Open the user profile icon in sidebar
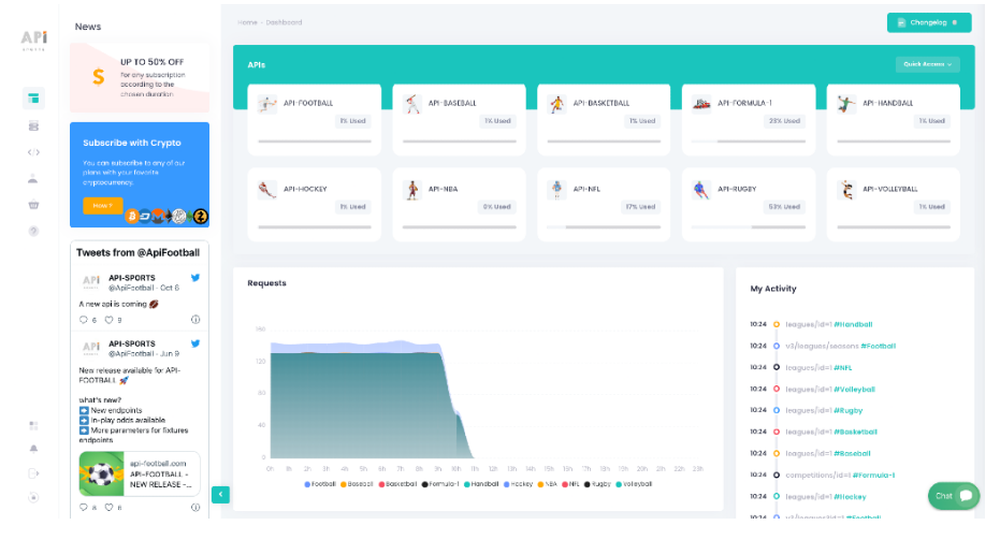 (x=33, y=179)
